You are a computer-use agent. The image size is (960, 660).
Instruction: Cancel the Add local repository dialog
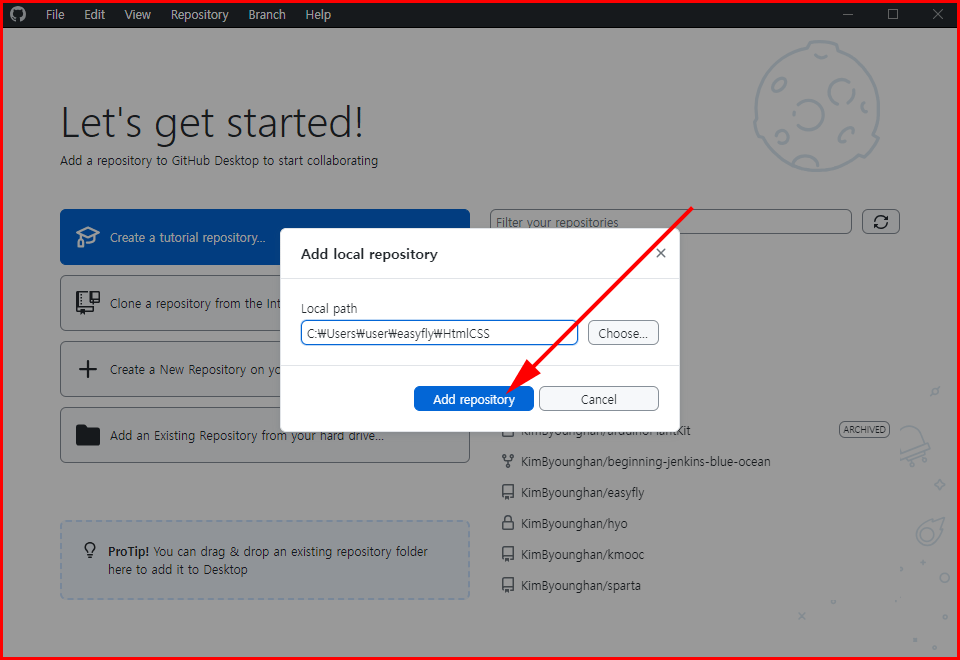point(598,399)
